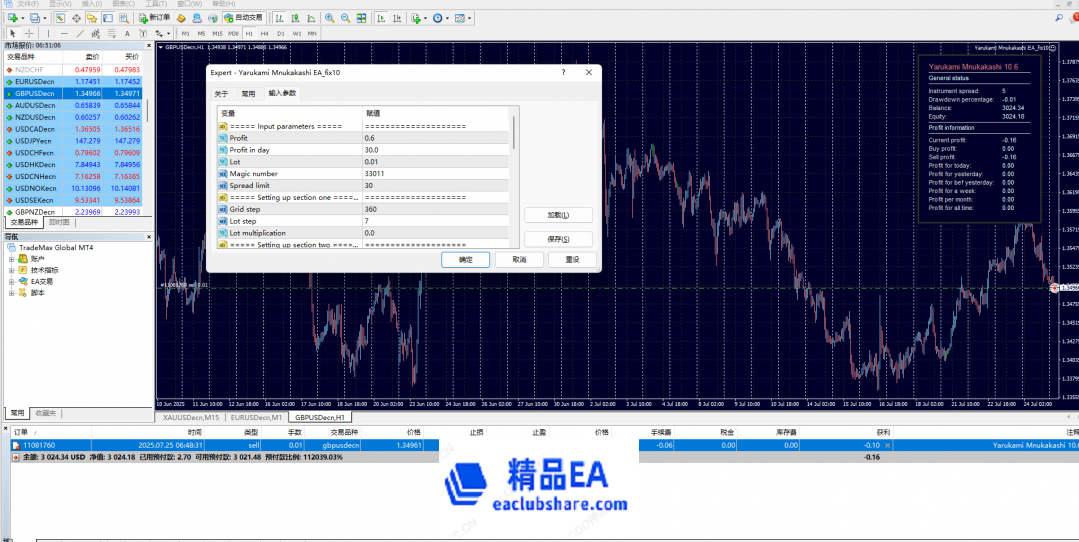Toggle the Navigator folder-star icon
The height and width of the screenshot is (542, 1079).
[x=92, y=18]
